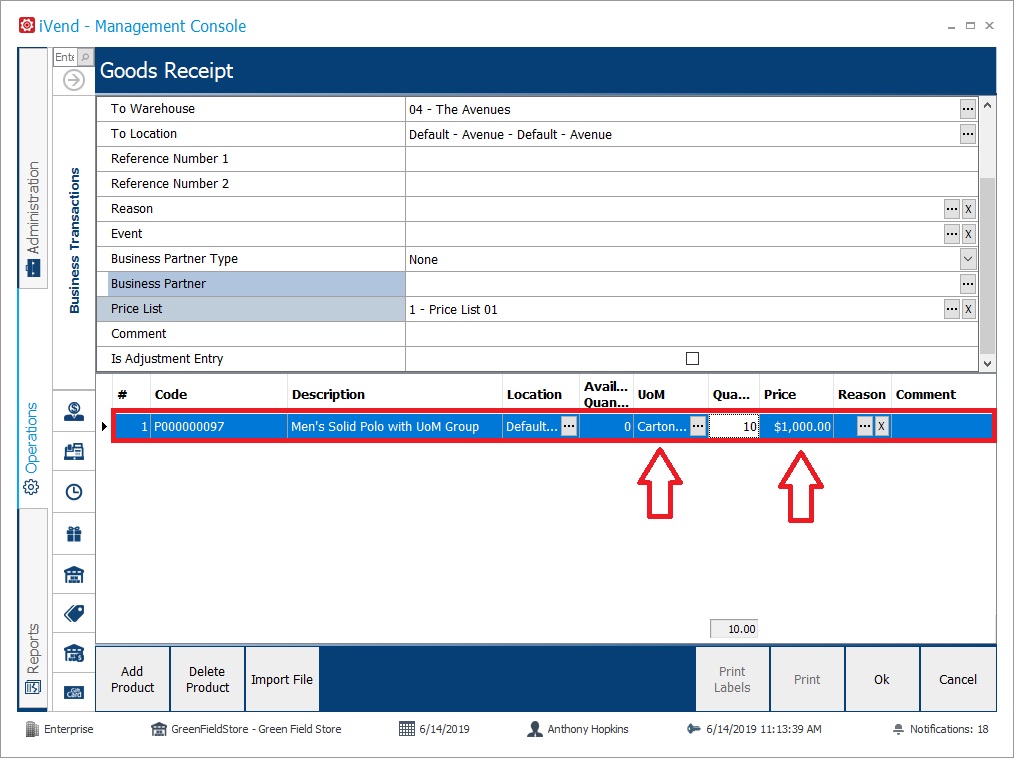Click the Reference Number 2 input field
Image resolution: width=1015 pixels, height=758 pixels.
[691, 184]
